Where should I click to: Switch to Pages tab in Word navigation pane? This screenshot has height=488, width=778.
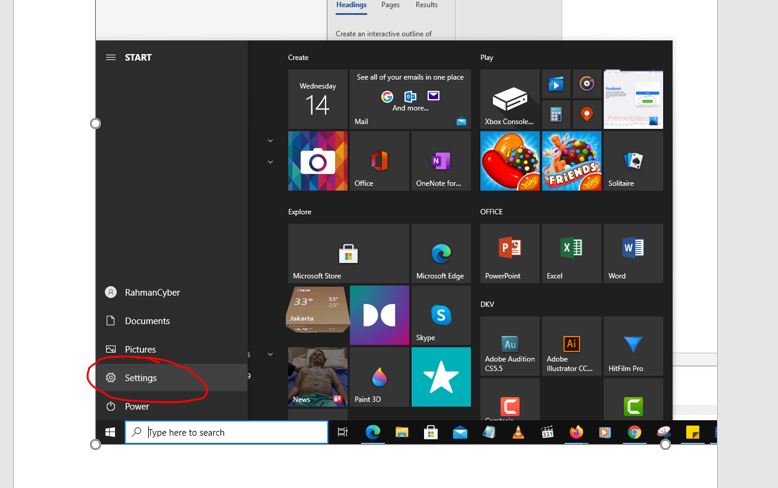[390, 5]
